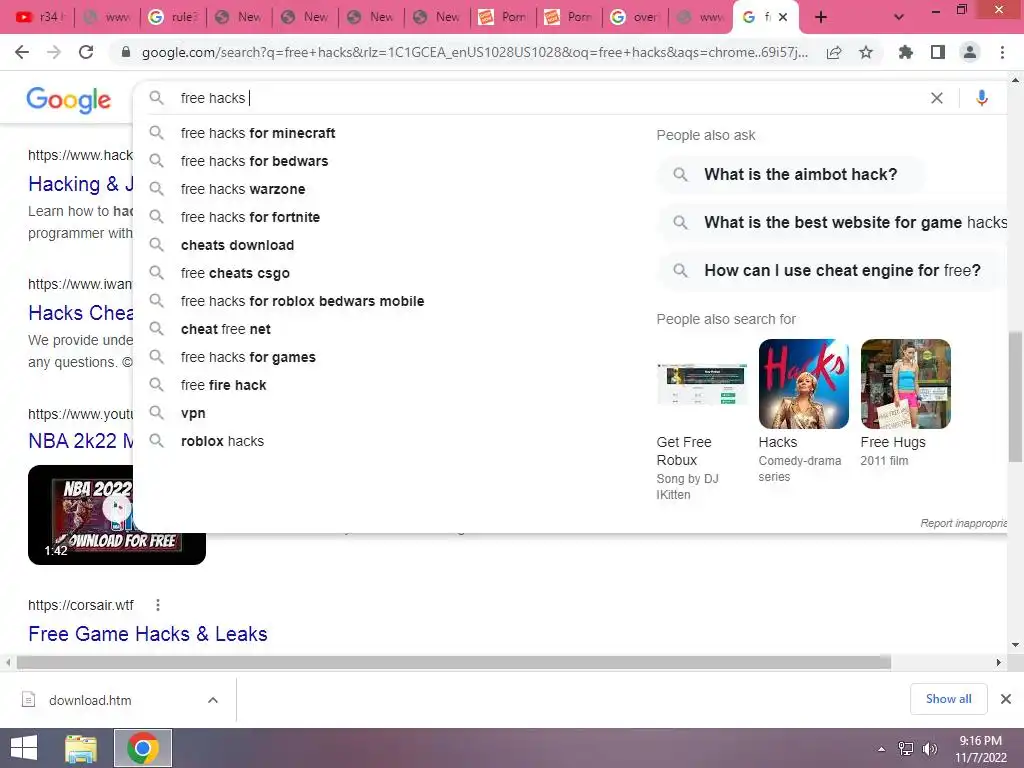Show hidden system tray icons

tap(882, 749)
